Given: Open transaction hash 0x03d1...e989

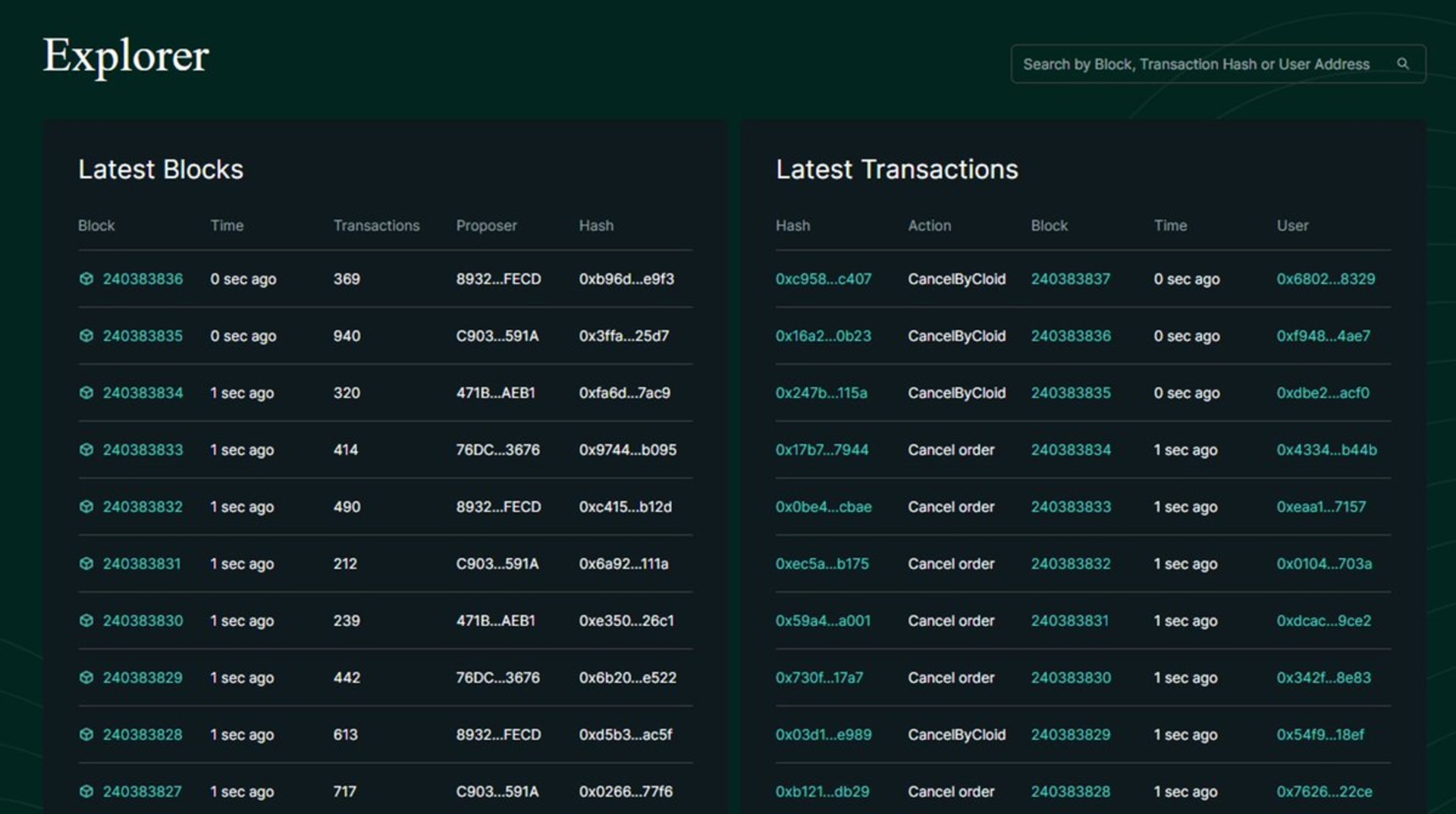Looking at the screenshot, I should (x=823, y=734).
